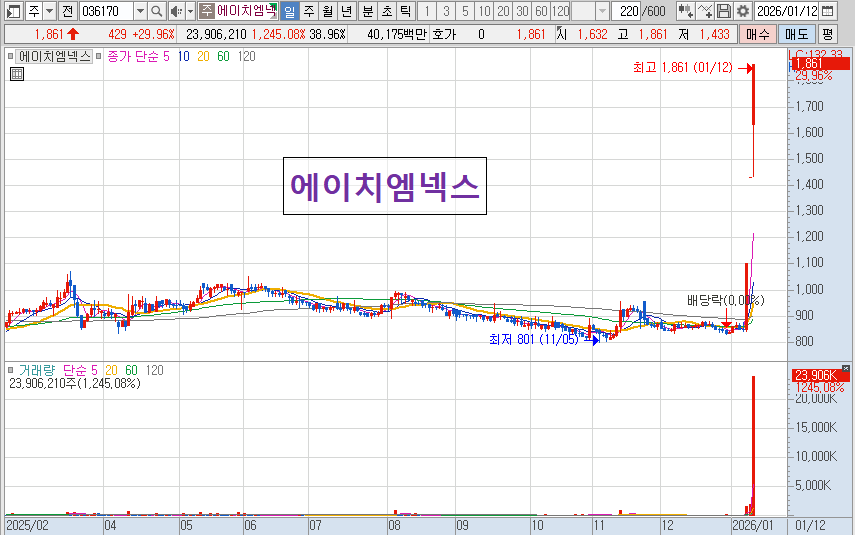Click the 평 button
This screenshot has height=535, width=855.
pyautogui.click(x=828, y=34)
